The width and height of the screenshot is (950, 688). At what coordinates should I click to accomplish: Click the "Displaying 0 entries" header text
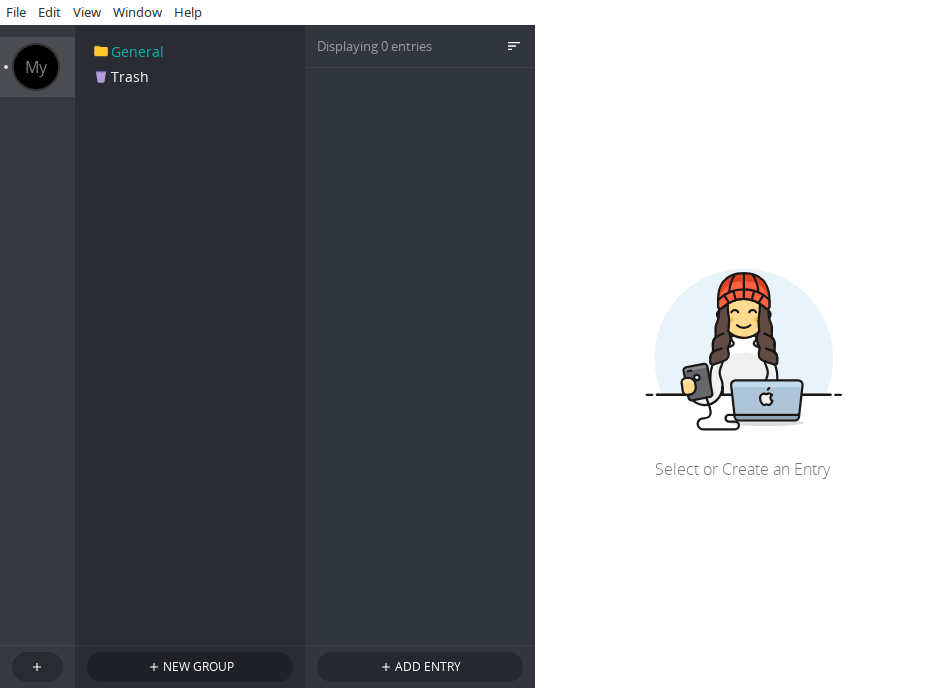pyautogui.click(x=374, y=46)
